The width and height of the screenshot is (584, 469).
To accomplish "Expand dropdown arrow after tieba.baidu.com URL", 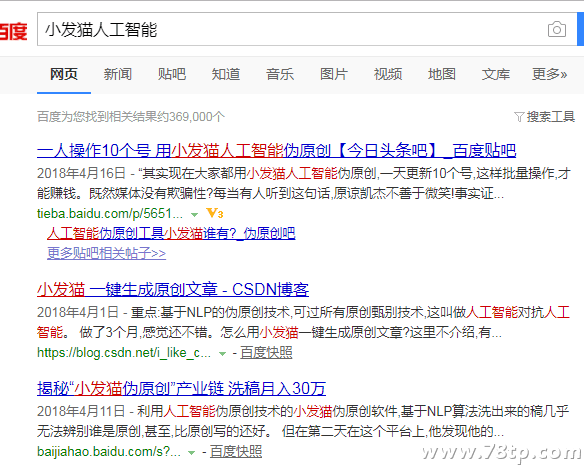I will (x=194, y=215).
